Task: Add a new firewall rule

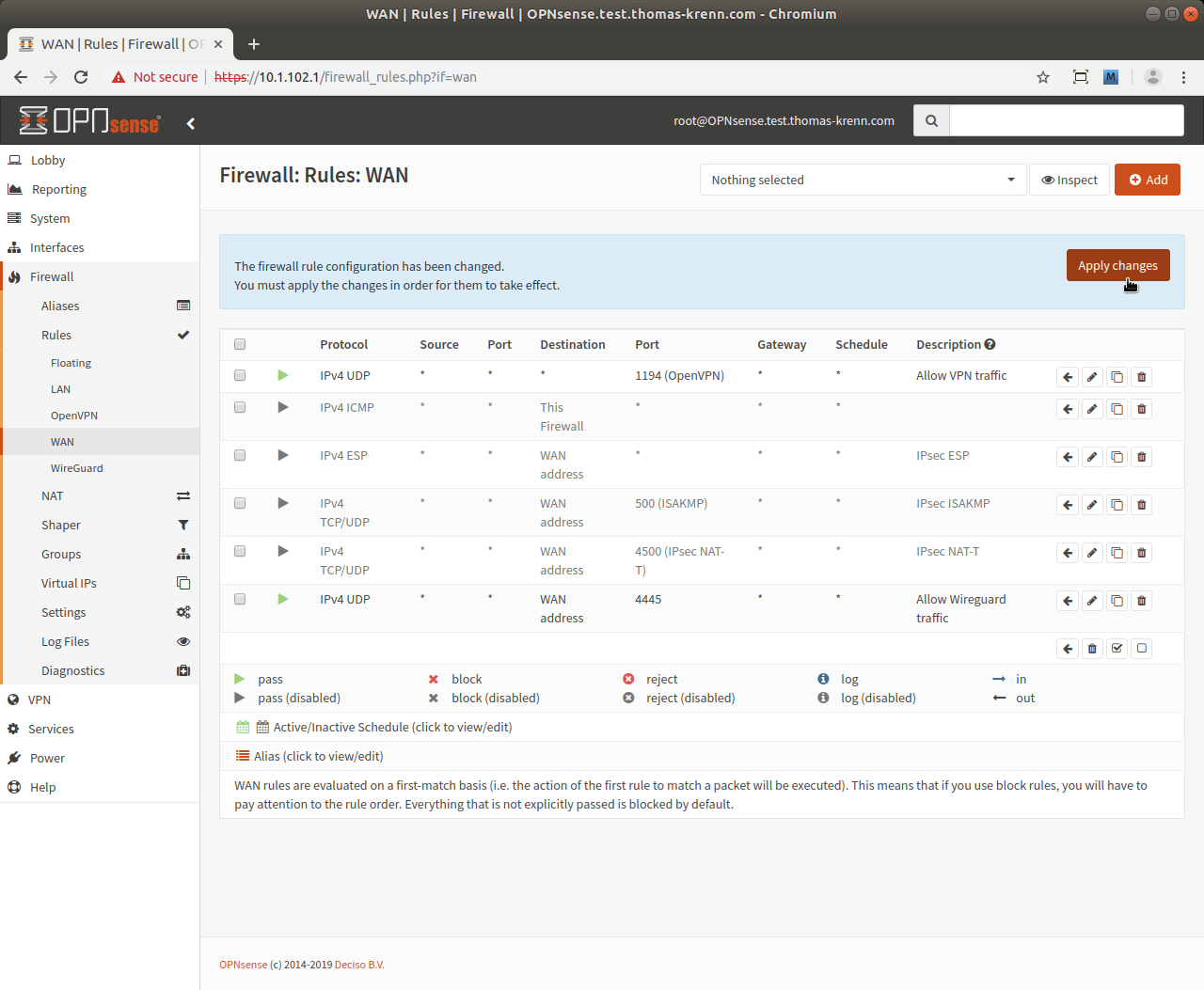Action: [1147, 180]
